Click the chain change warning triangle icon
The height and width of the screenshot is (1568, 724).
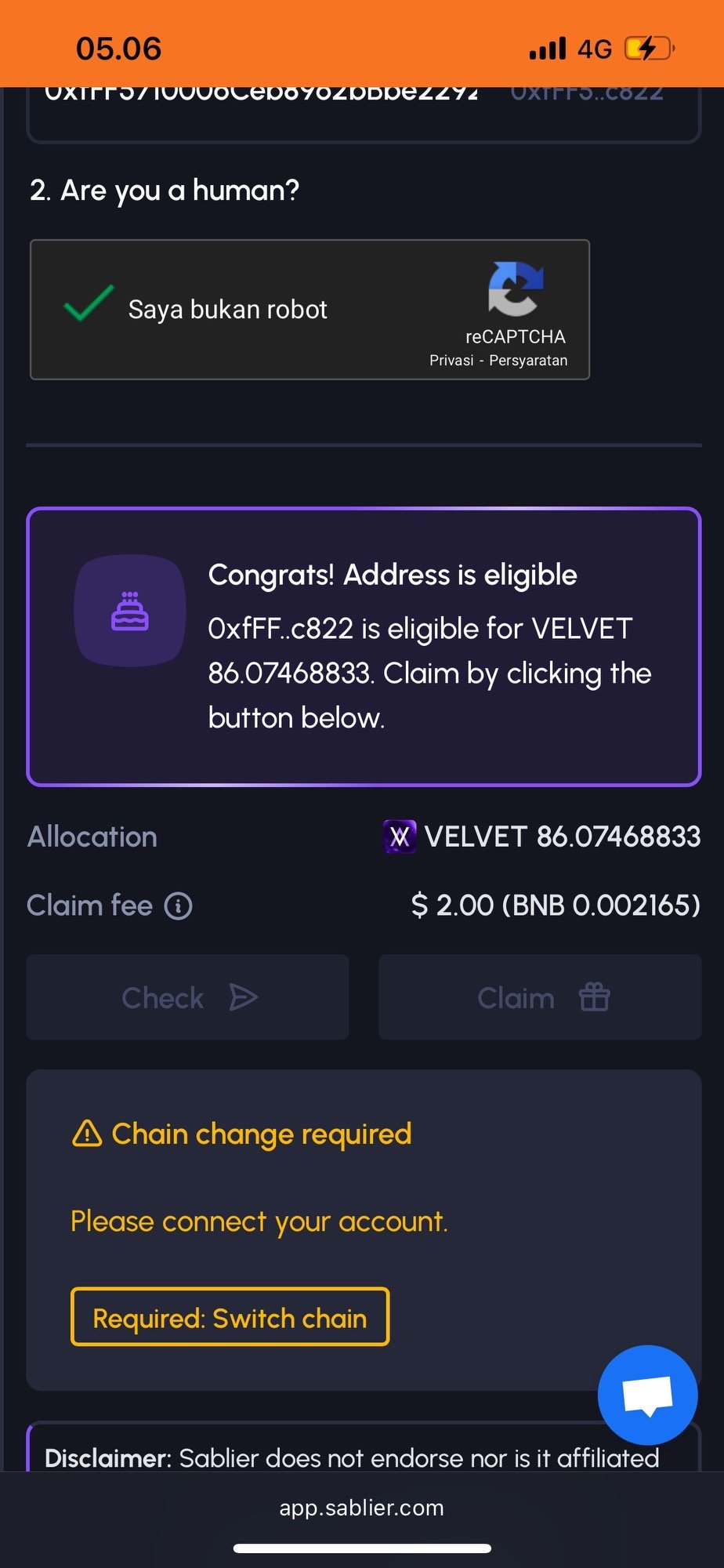(87, 1133)
